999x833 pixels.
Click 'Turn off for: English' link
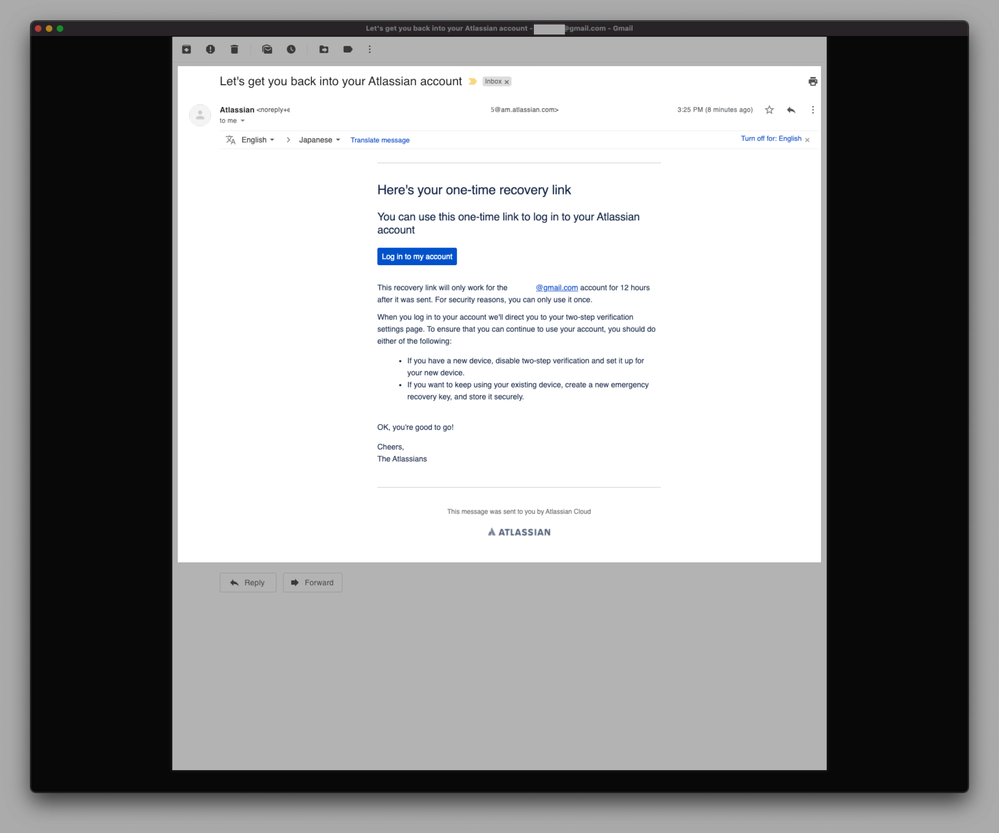click(x=771, y=138)
